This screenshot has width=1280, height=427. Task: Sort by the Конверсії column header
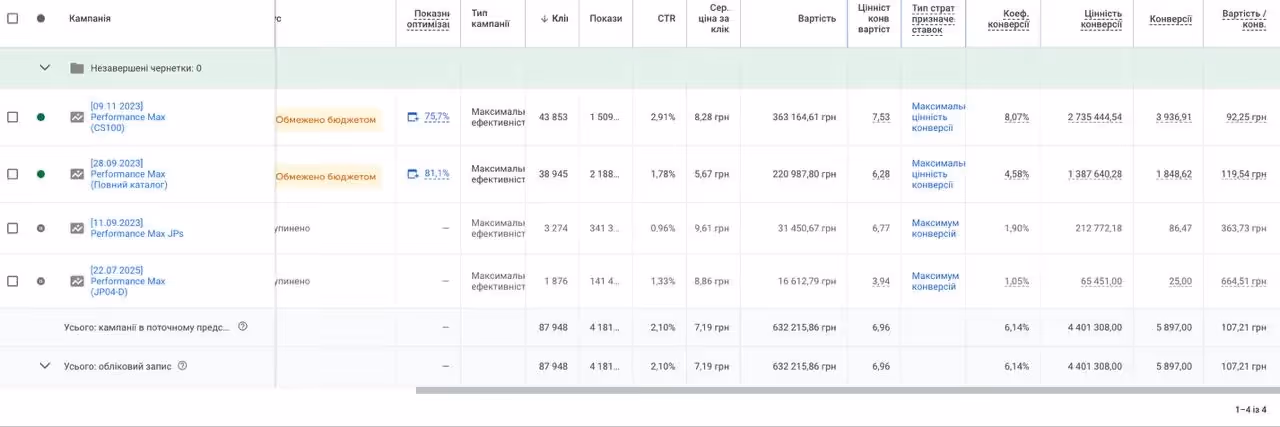1170,18
